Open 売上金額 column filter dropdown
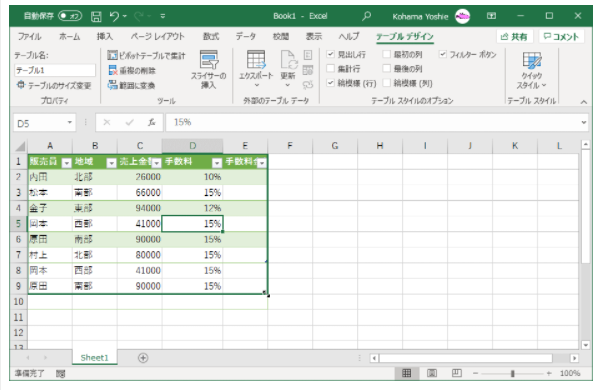Screen dimensions: 599x390 click(157, 163)
